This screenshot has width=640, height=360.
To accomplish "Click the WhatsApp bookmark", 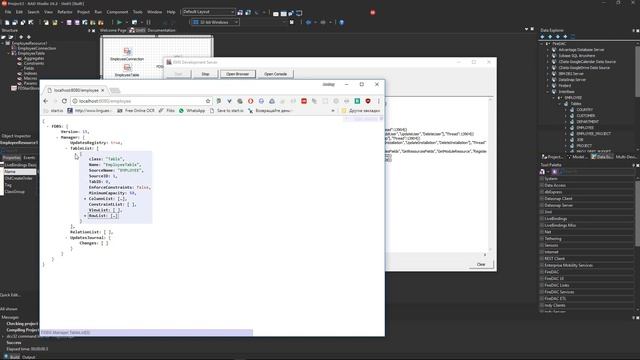I will (x=192, y=111).
